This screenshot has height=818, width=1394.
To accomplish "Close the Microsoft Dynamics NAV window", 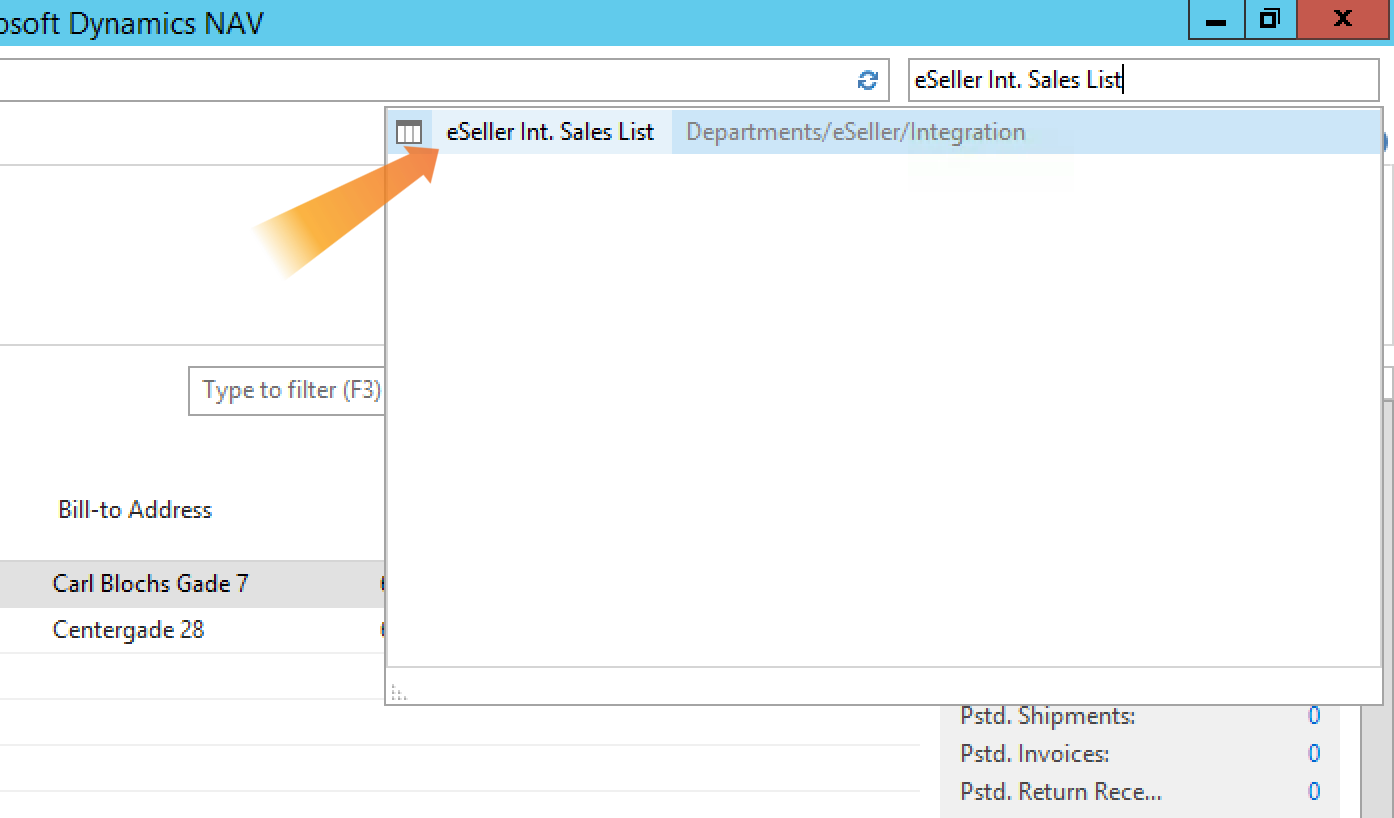I will (1342, 20).
